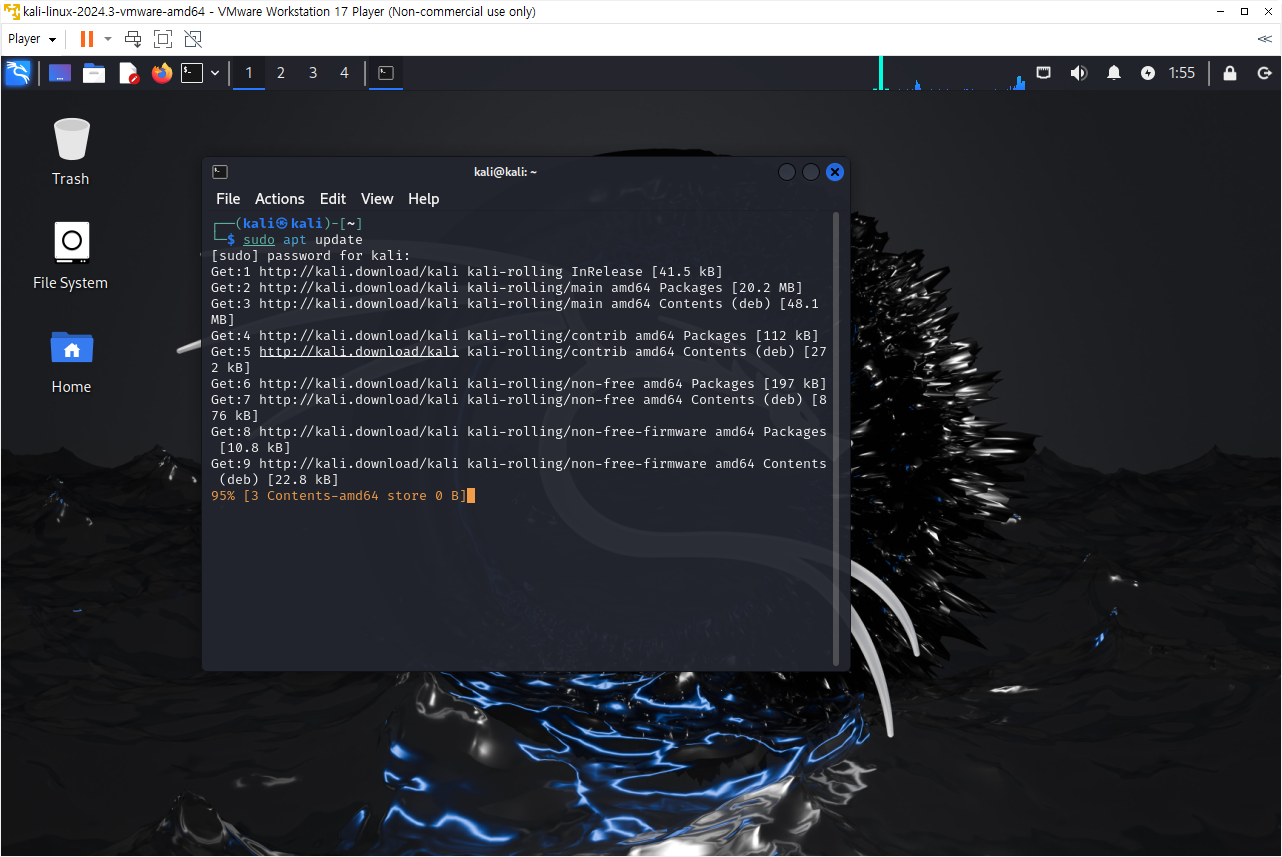Pause the virtual machine in VMware toolbar

pos(87,39)
